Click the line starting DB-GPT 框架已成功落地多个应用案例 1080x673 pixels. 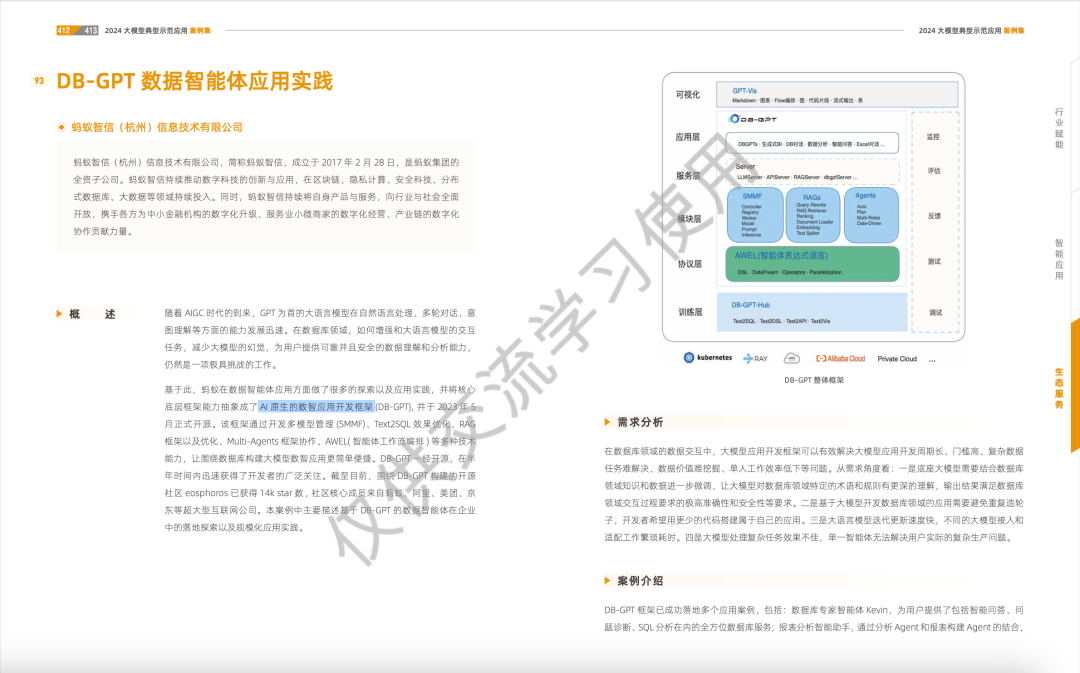814,610
